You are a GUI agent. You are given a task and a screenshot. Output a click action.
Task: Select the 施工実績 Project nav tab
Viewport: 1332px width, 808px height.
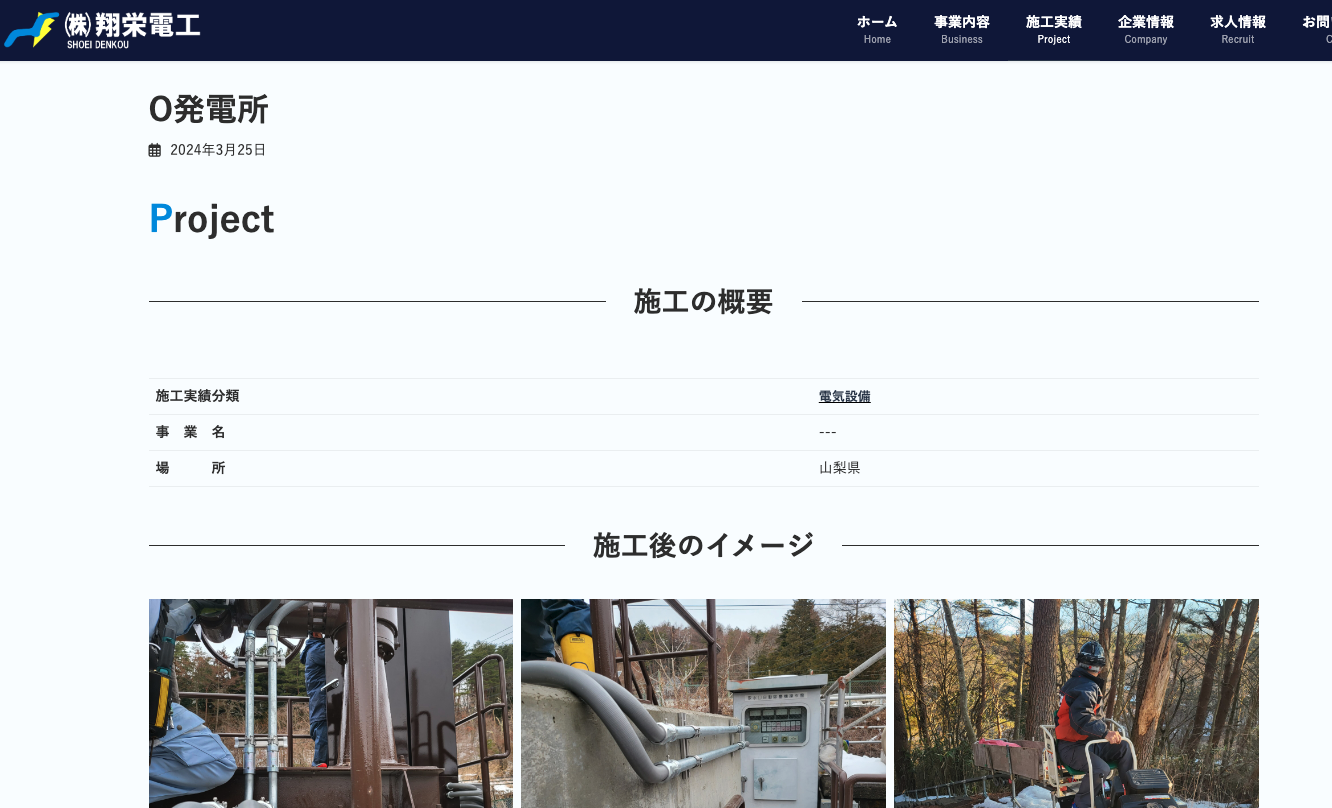point(1053,29)
